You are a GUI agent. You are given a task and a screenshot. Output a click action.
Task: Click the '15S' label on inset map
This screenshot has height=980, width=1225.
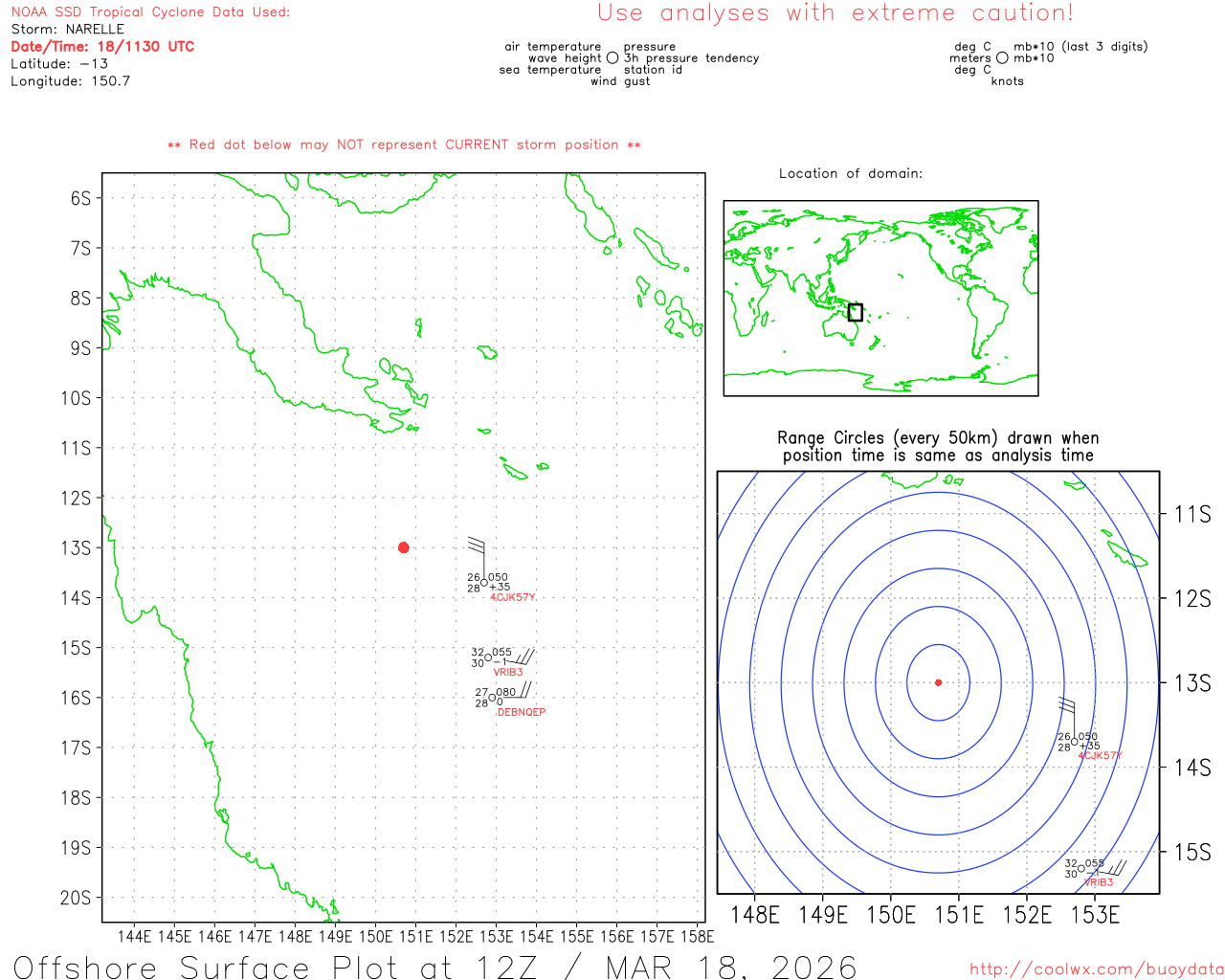[1192, 852]
